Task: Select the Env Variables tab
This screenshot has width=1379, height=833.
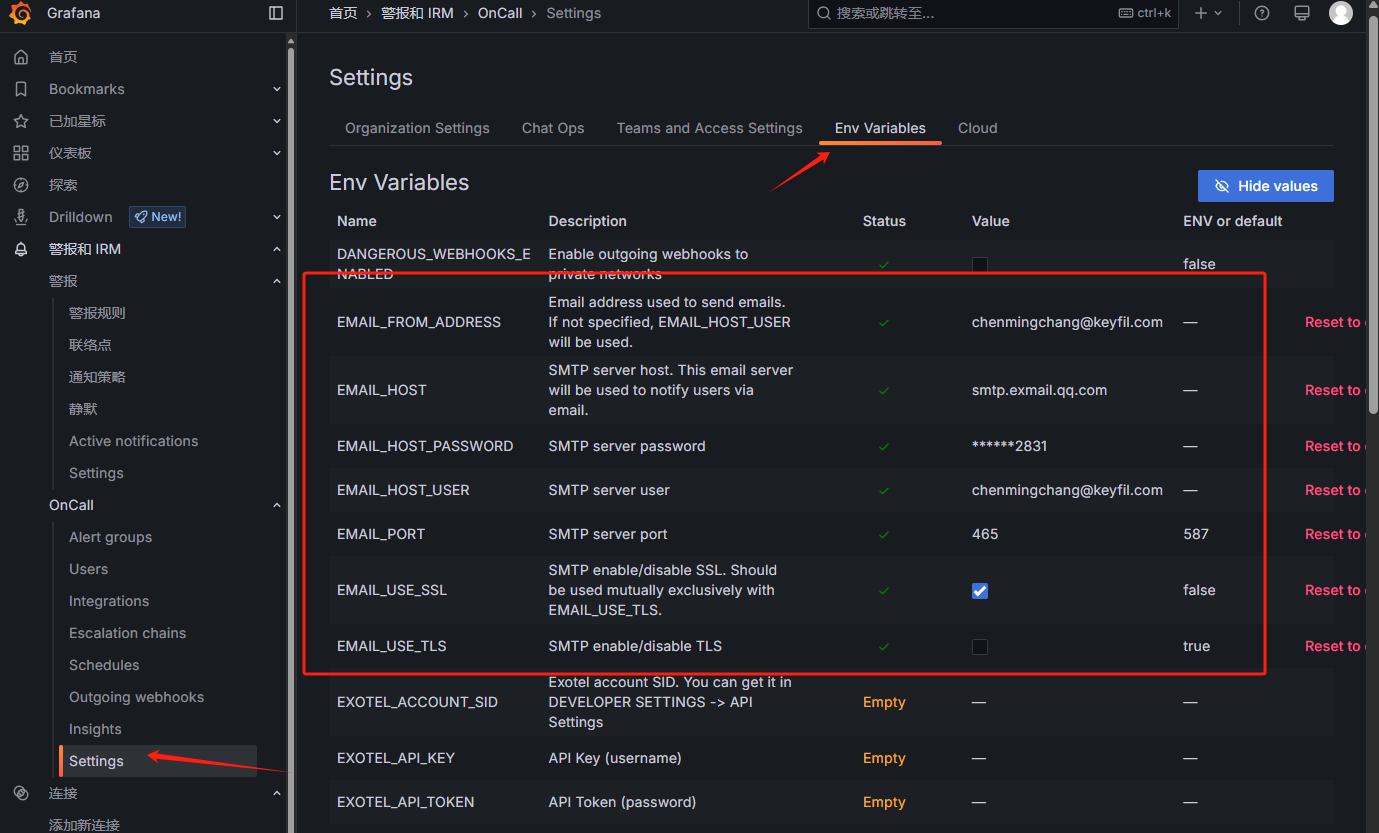Action: (x=880, y=128)
